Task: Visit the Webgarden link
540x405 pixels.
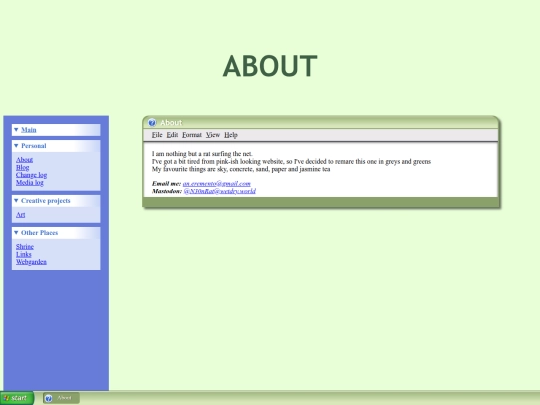Action: click(31, 262)
